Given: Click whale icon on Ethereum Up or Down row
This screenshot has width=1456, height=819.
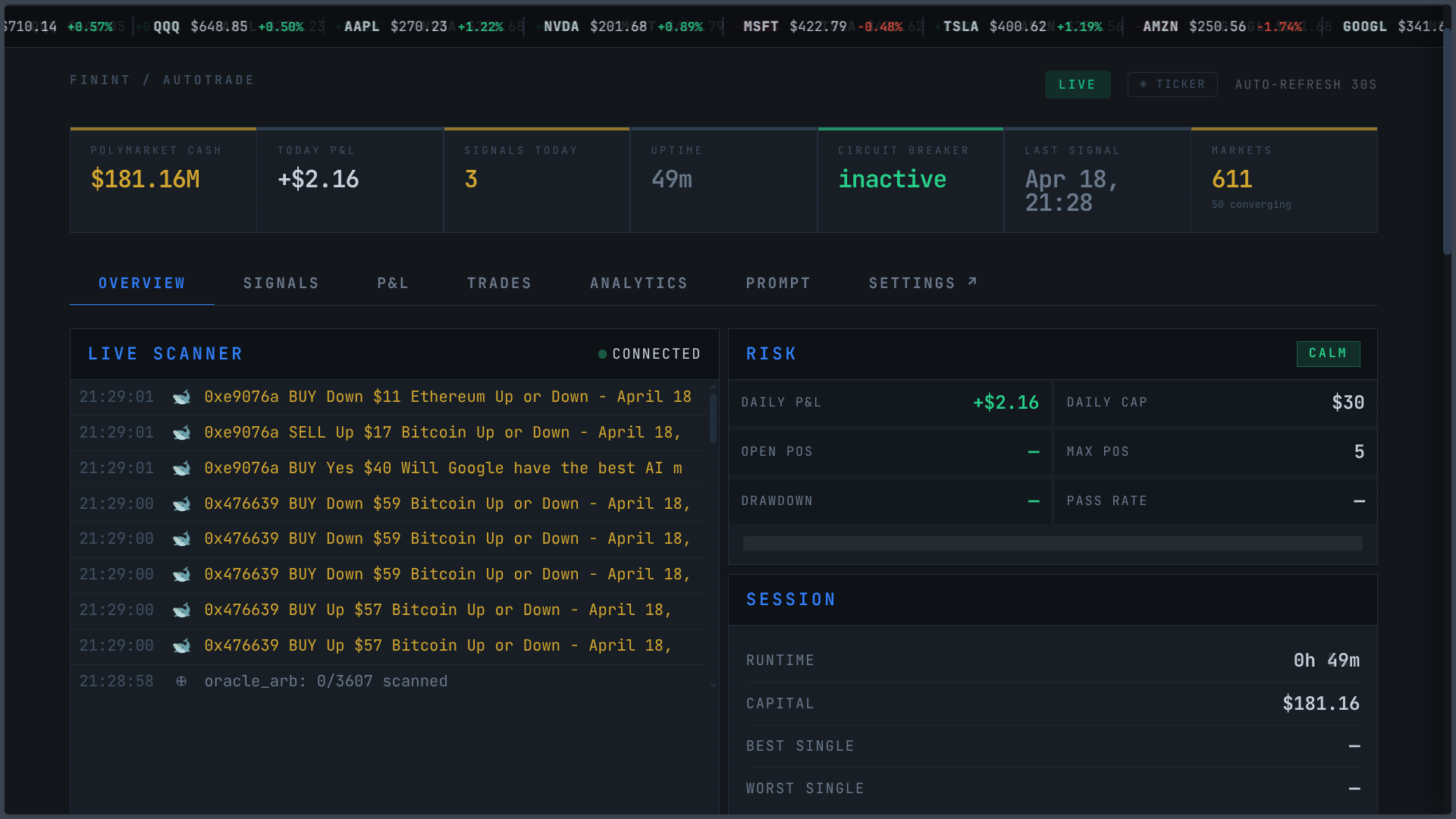Looking at the screenshot, I should [181, 397].
